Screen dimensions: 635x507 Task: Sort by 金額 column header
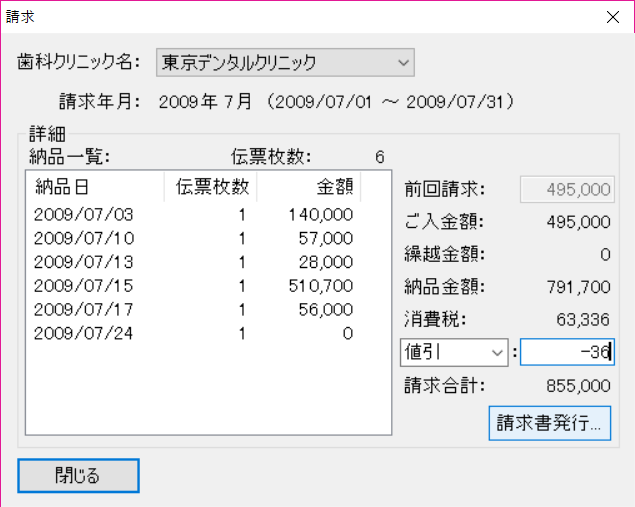[310, 187]
